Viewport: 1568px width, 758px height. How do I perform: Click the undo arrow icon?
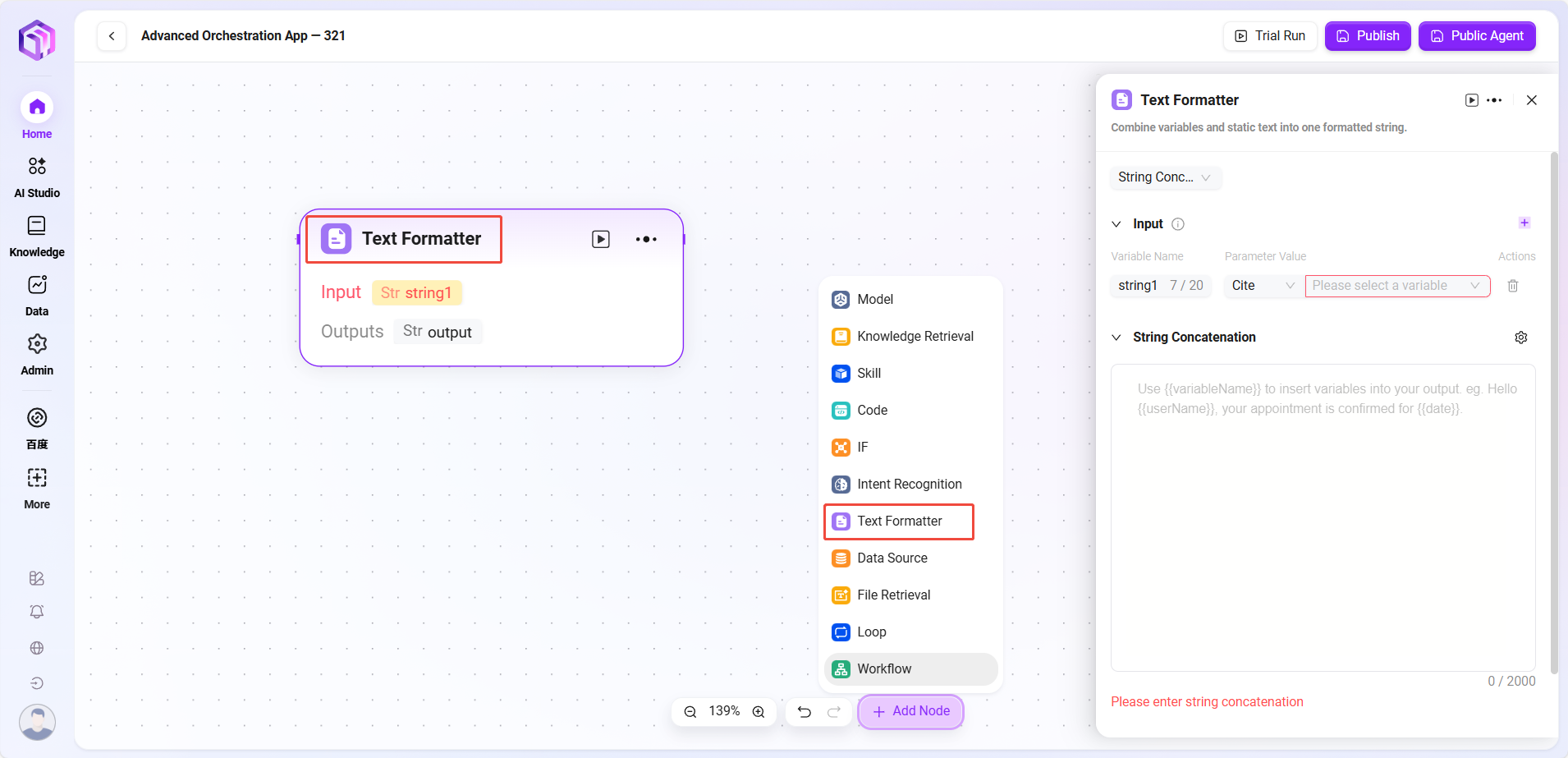[x=805, y=712]
